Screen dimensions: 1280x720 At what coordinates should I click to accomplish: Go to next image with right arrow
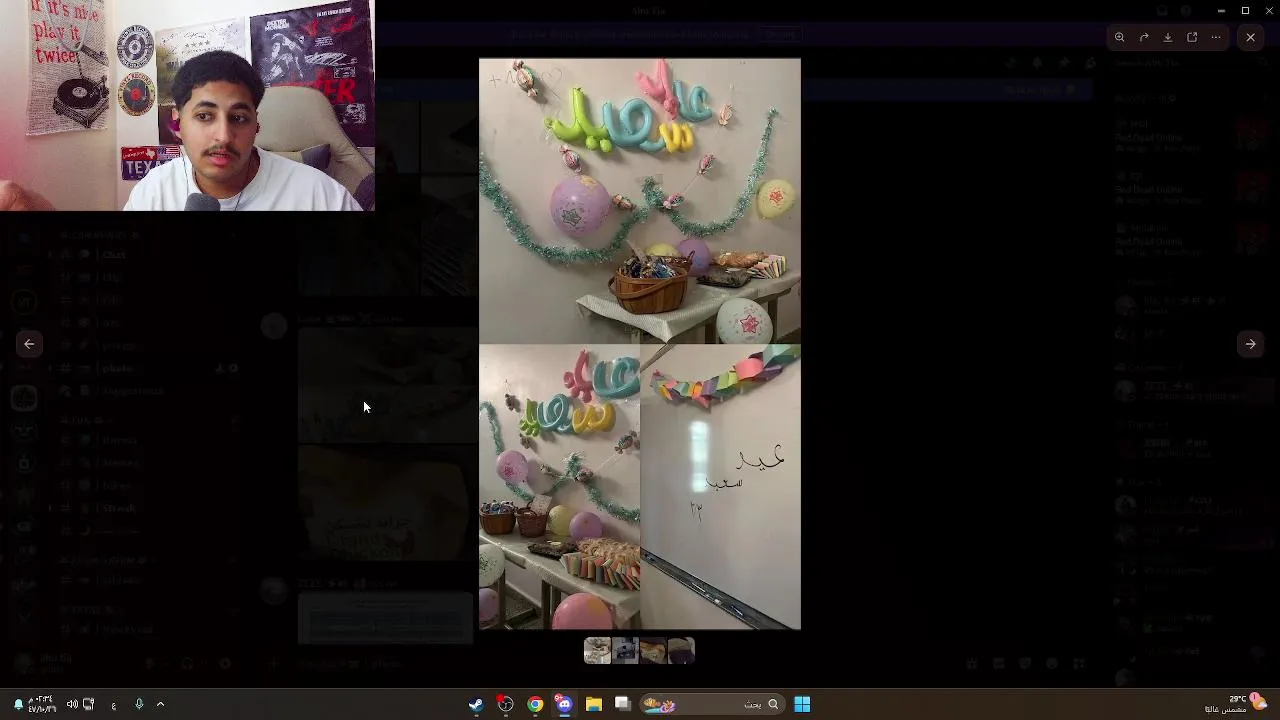(1251, 344)
